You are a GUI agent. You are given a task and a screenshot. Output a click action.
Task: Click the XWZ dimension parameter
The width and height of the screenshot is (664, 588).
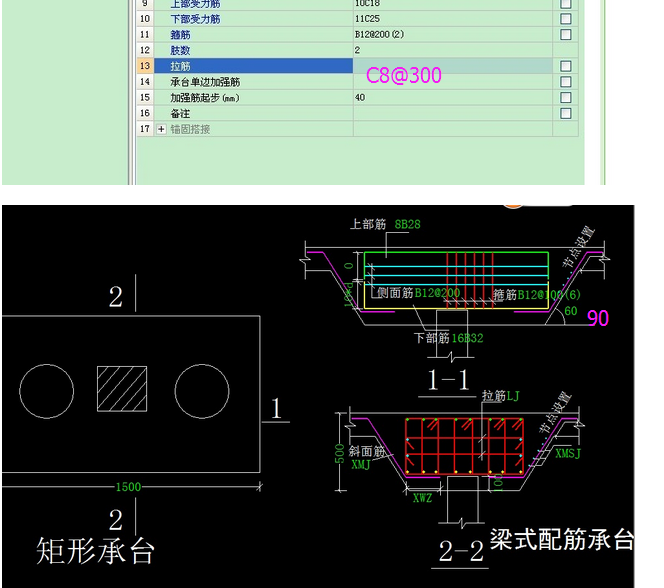(x=422, y=498)
